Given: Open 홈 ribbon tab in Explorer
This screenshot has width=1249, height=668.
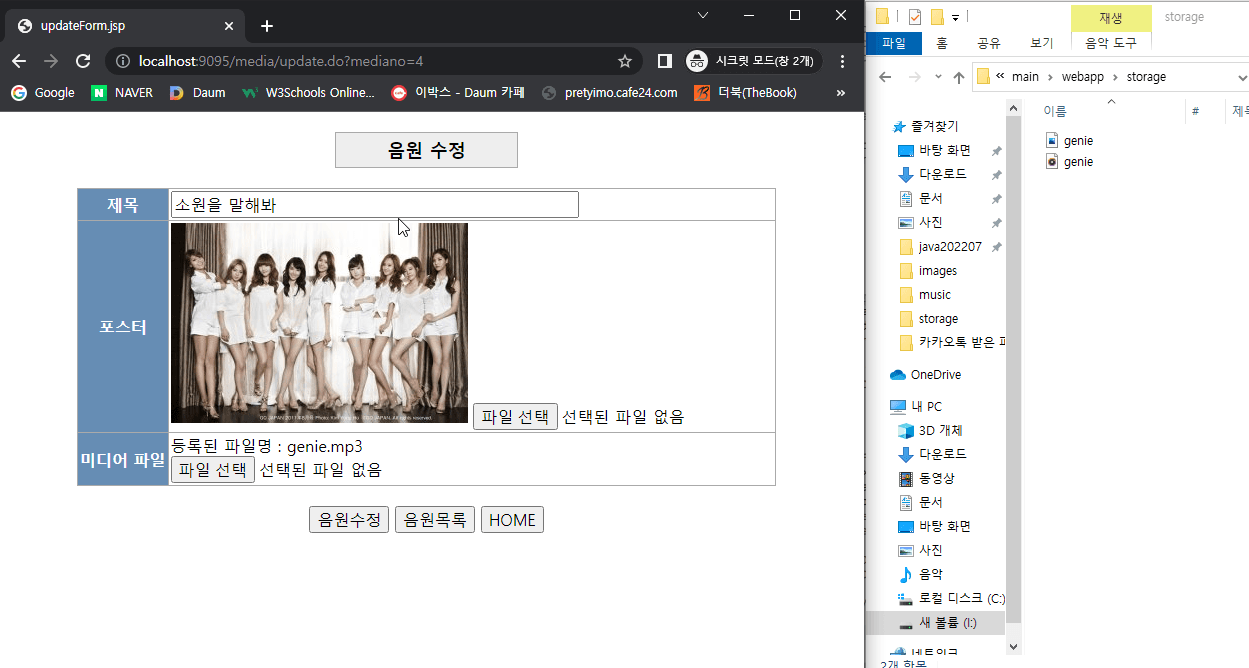Looking at the screenshot, I should pos(942,43).
